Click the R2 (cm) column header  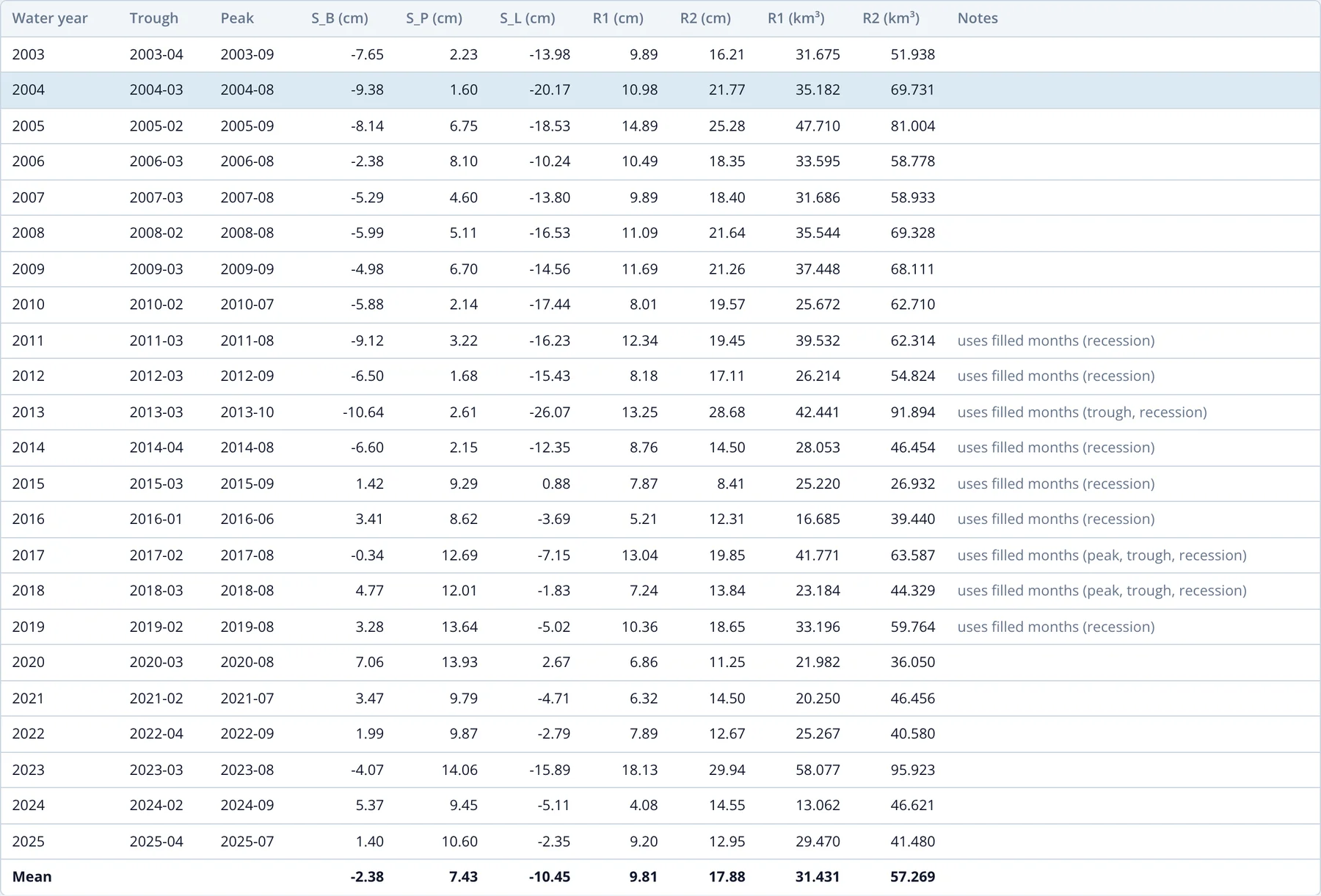point(705,18)
